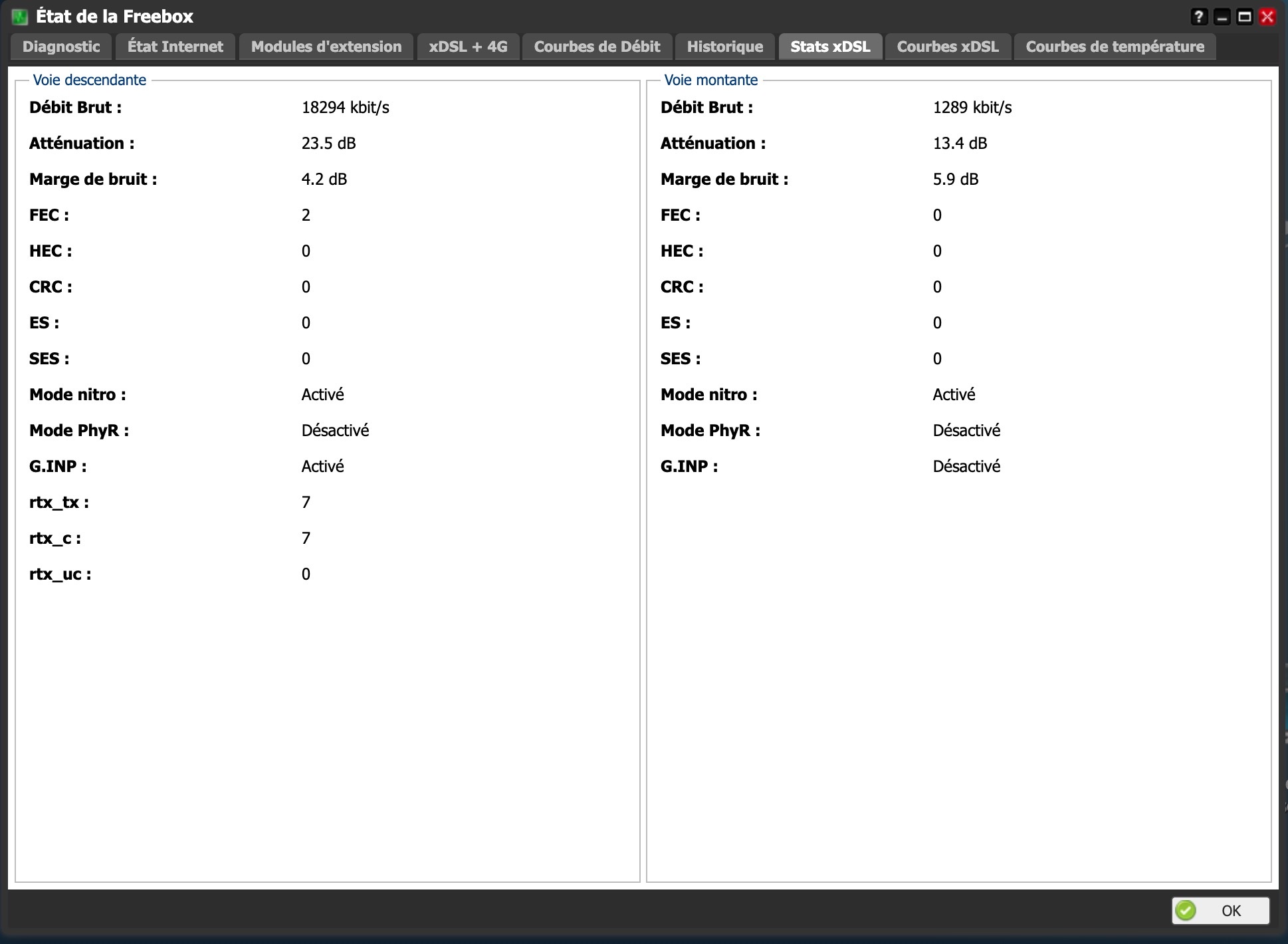Click the 13.4 dB attenuation value
The image size is (1288, 944).
[960, 144]
